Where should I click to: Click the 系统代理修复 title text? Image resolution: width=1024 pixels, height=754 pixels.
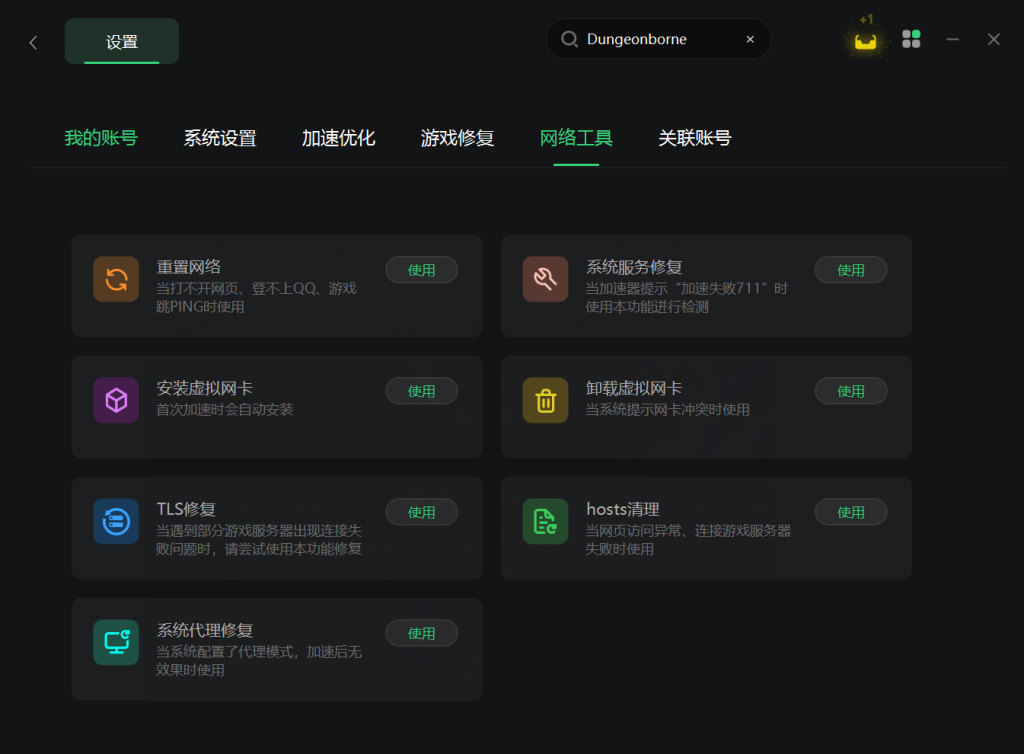coord(204,630)
